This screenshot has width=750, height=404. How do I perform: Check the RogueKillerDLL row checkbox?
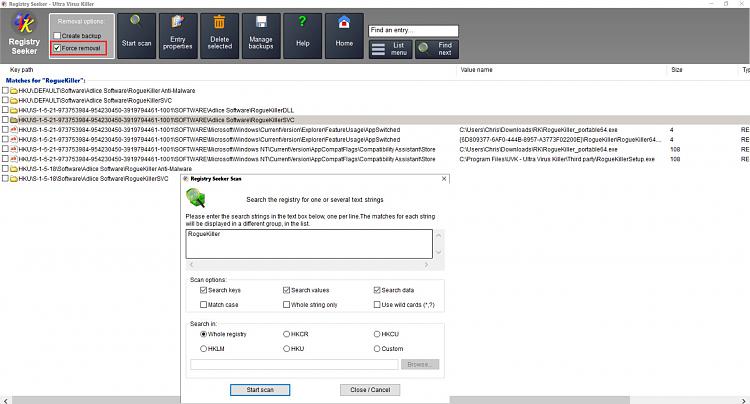point(5,109)
